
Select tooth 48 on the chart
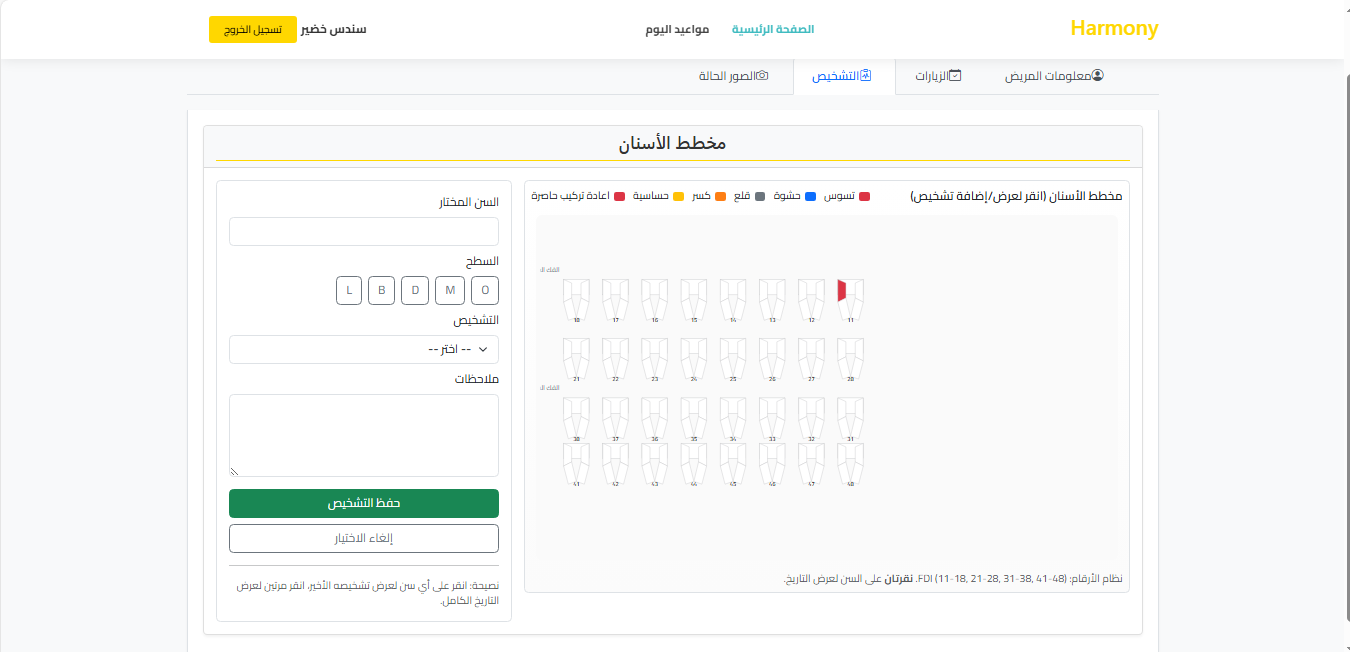point(850,462)
